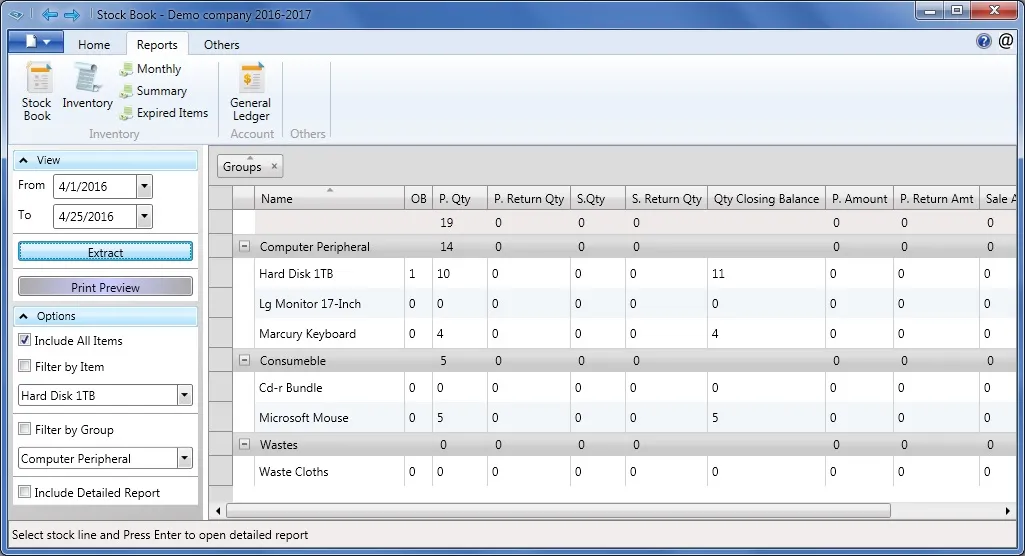Open the Computer Peripheral group dropdown
The width and height of the screenshot is (1025, 556).
point(184,458)
